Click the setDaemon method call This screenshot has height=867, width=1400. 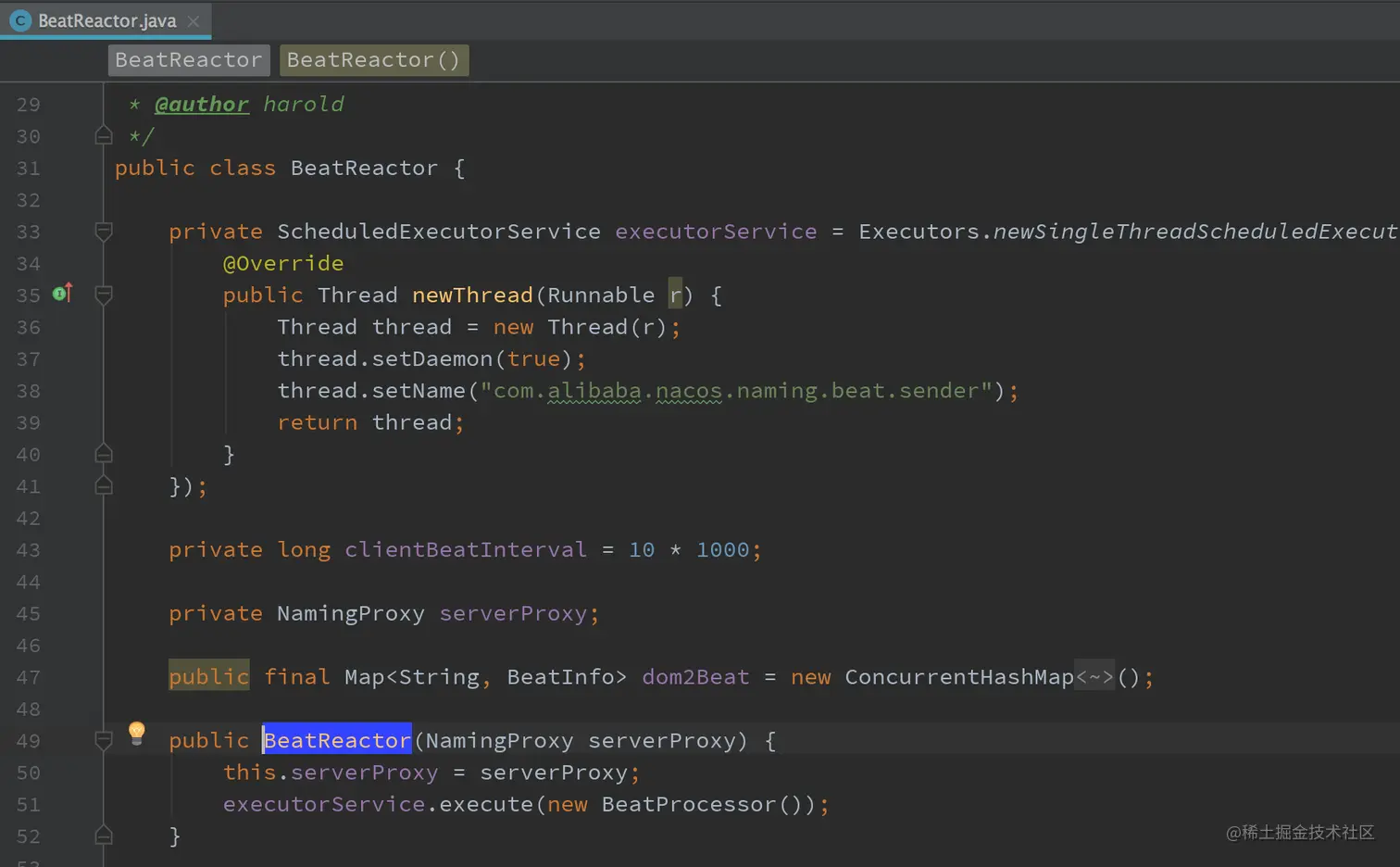(432, 358)
